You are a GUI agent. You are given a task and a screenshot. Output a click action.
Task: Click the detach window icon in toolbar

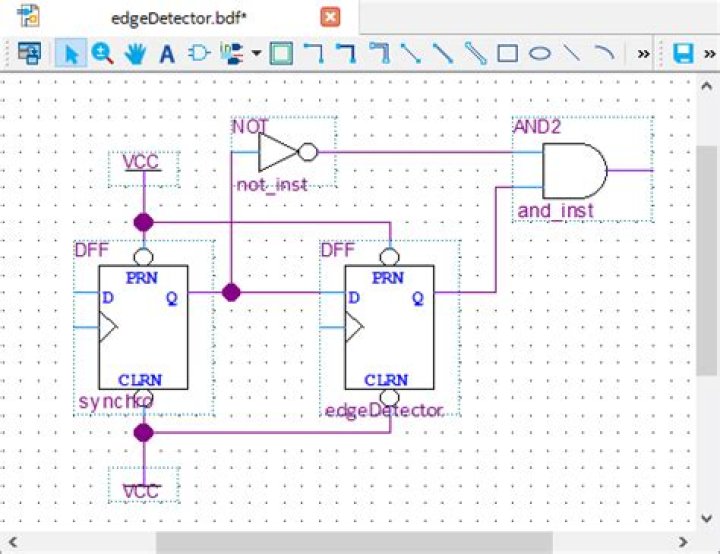tap(29, 53)
